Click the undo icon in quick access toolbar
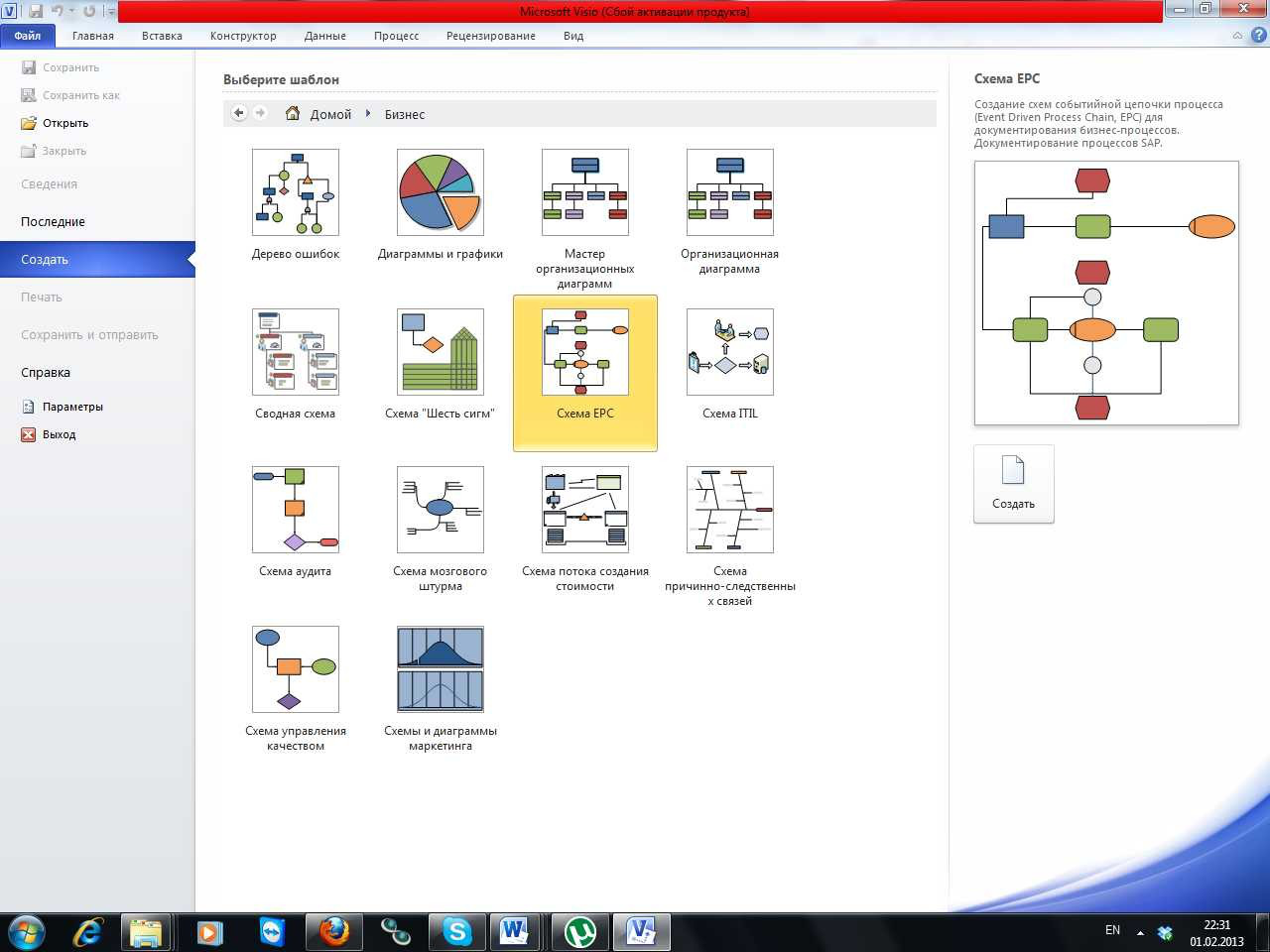Viewport: 1270px width, 952px height. click(58, 11)
